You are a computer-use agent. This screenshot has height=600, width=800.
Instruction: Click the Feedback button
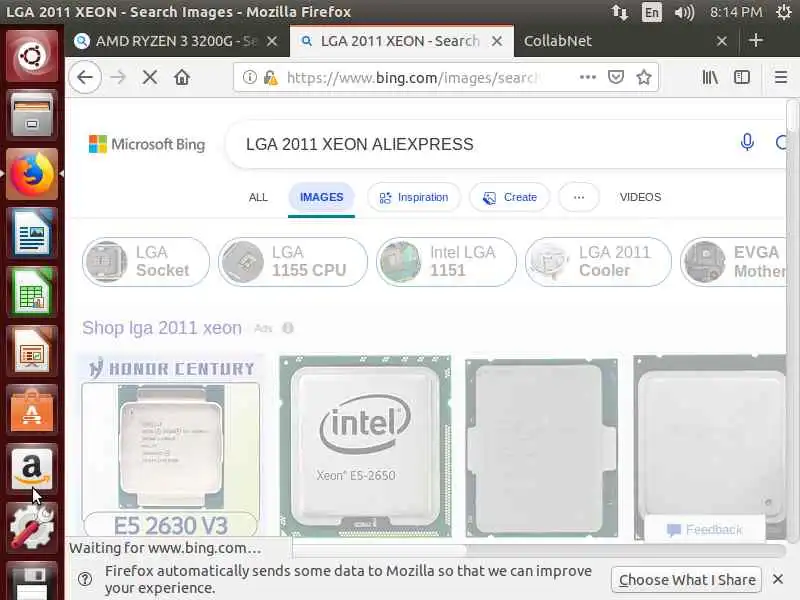click(705, 530)
